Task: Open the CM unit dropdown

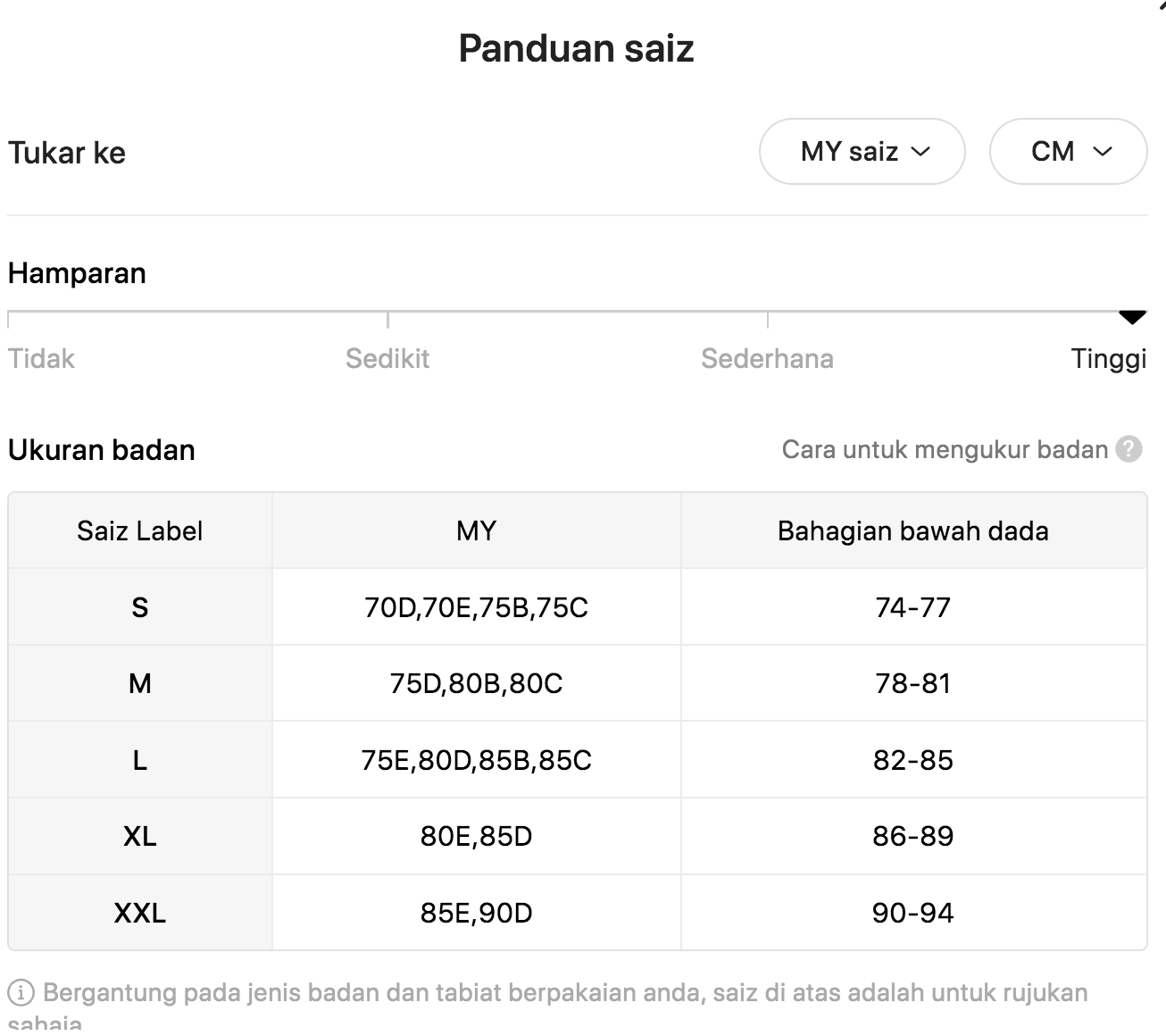Action: [1068, 152]
